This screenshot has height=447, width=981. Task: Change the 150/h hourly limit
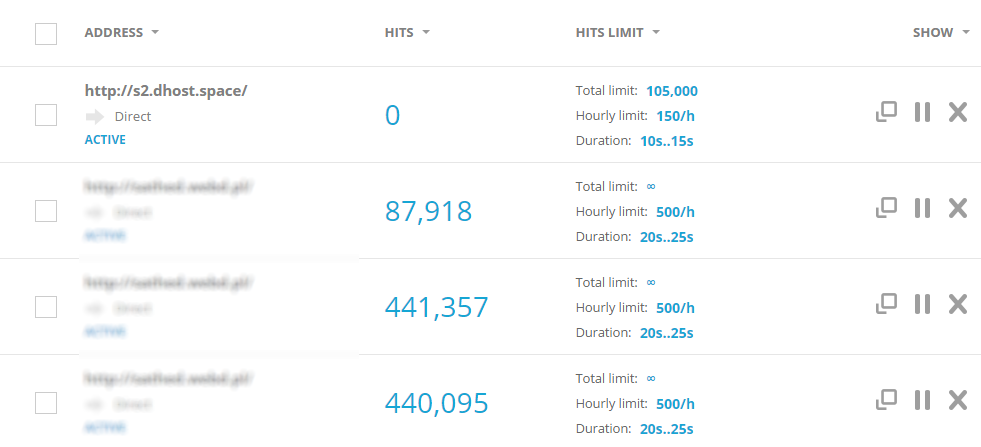pos(675,116)
